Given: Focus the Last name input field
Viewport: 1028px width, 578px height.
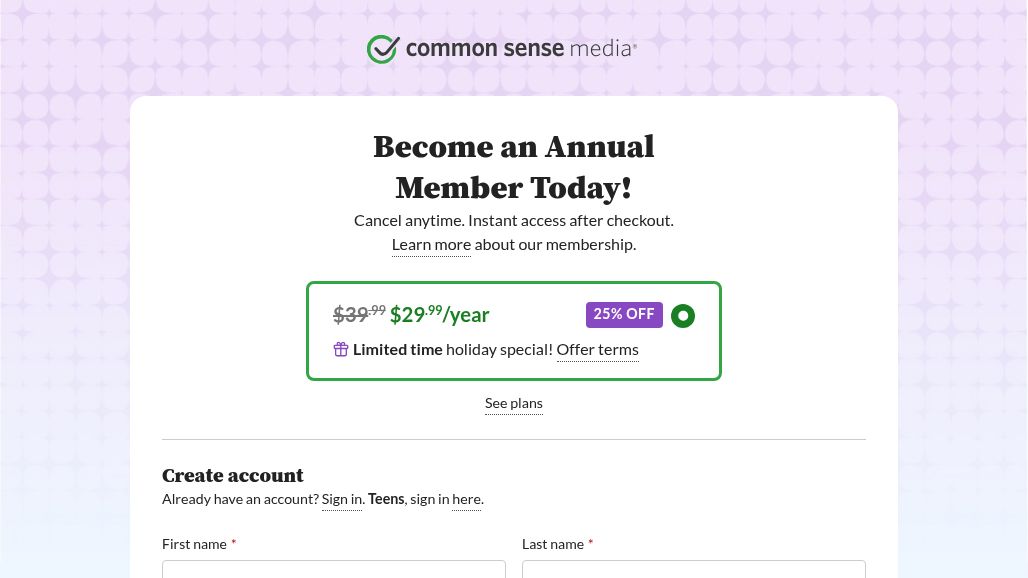Looking at the screenshot, I should click(x=694, y=569).
